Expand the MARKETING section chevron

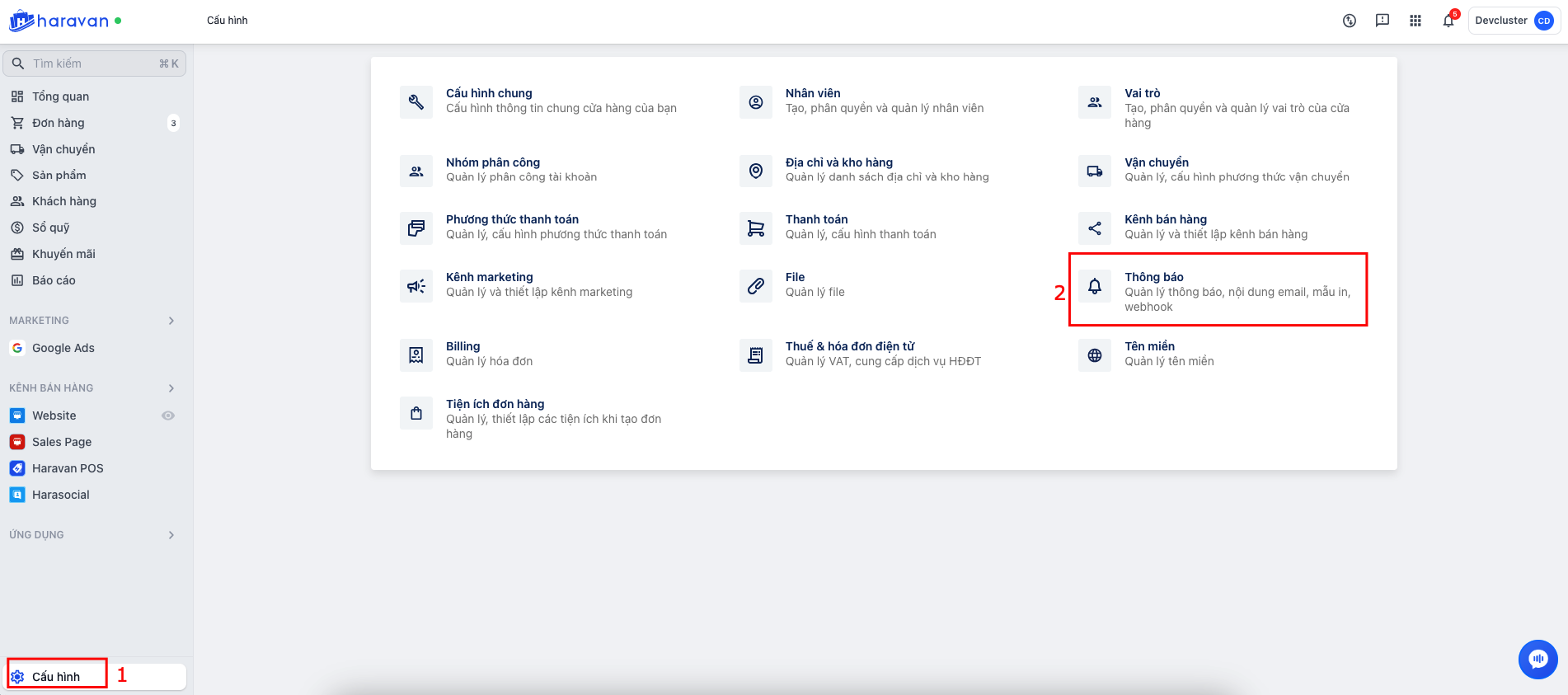[171, 321]
